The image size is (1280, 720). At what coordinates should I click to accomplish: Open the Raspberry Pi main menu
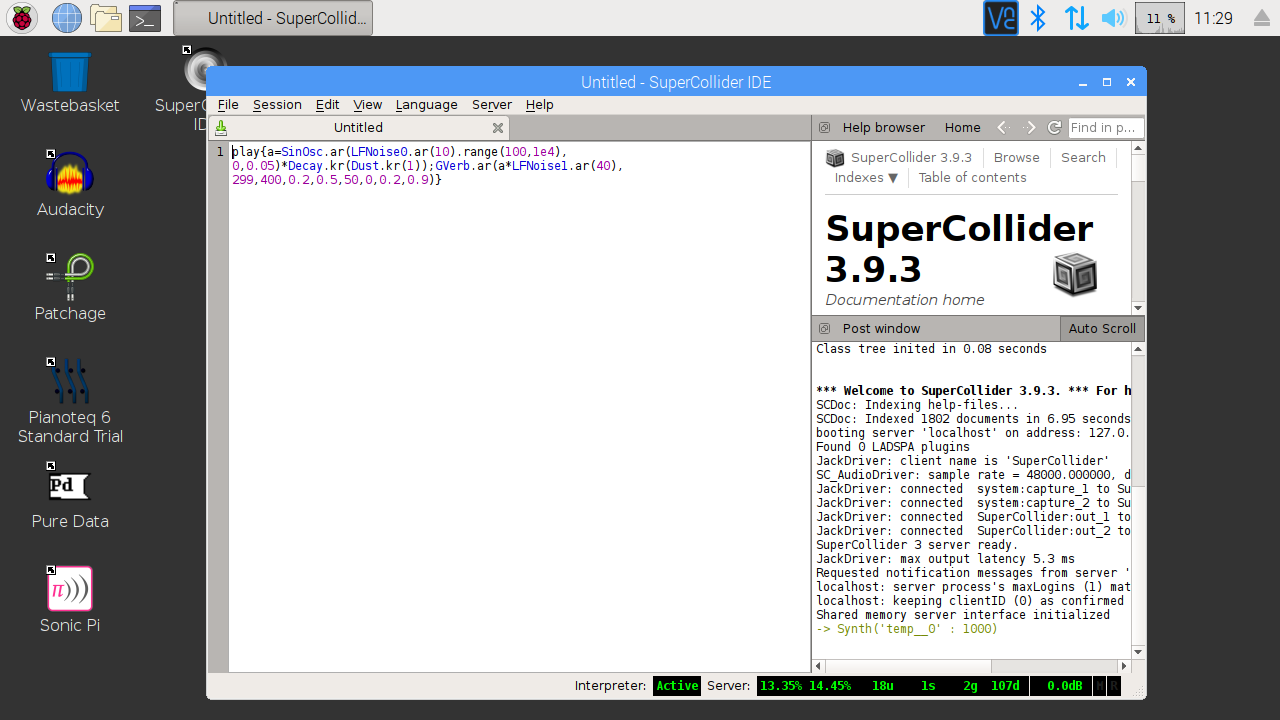[22, 18]
